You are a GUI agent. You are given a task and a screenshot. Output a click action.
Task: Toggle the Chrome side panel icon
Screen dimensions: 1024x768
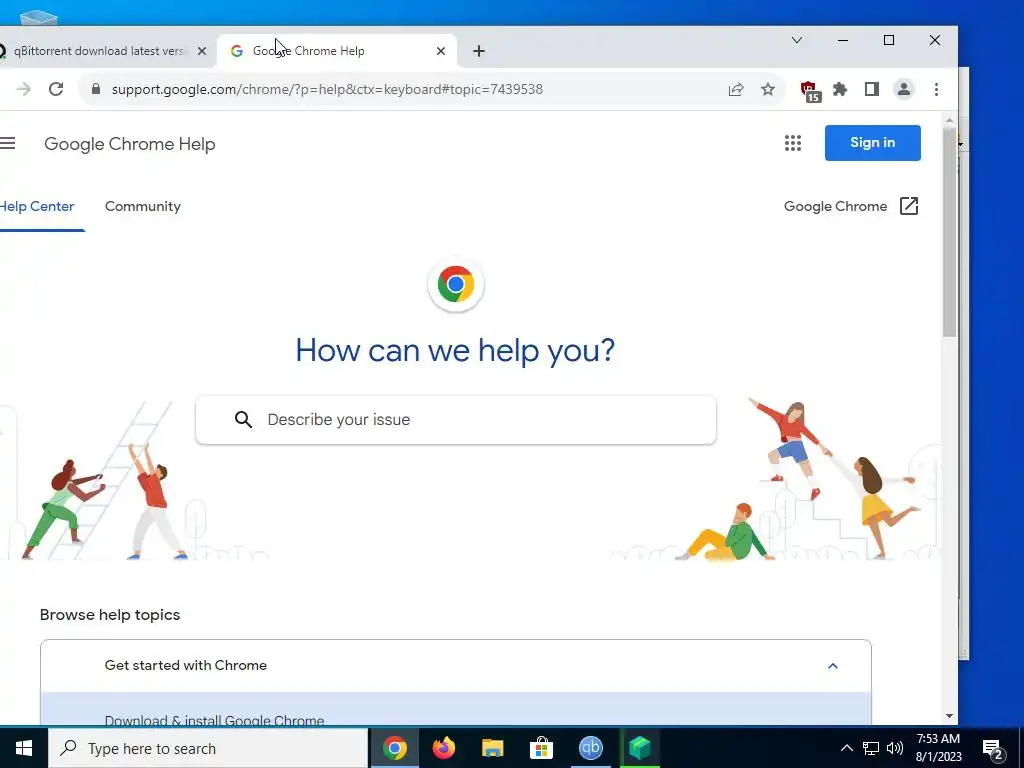tap(872, 89)
